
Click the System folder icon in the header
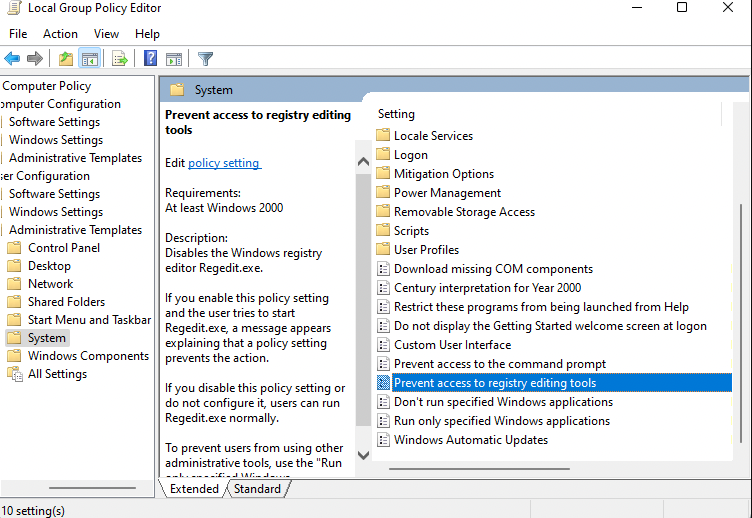pyautogui.click(x=177, y=90)
